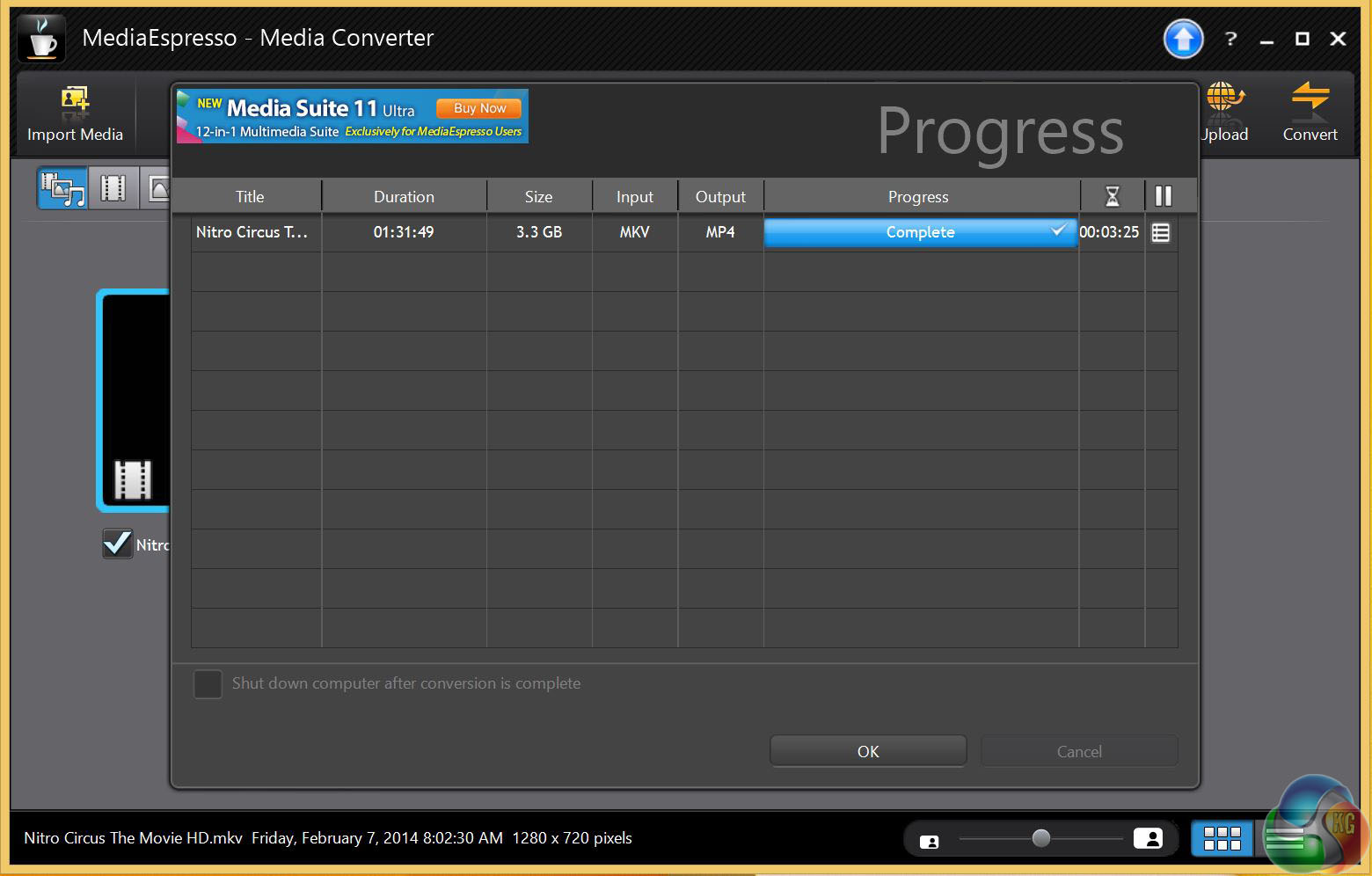Click the Input column header
The width and height of the screenshot is (1372, 876).
pos(635,197)
